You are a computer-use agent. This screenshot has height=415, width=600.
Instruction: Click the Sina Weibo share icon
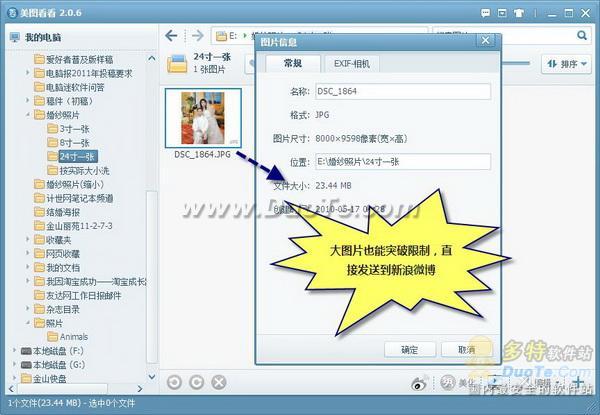[x=420, y=383]
